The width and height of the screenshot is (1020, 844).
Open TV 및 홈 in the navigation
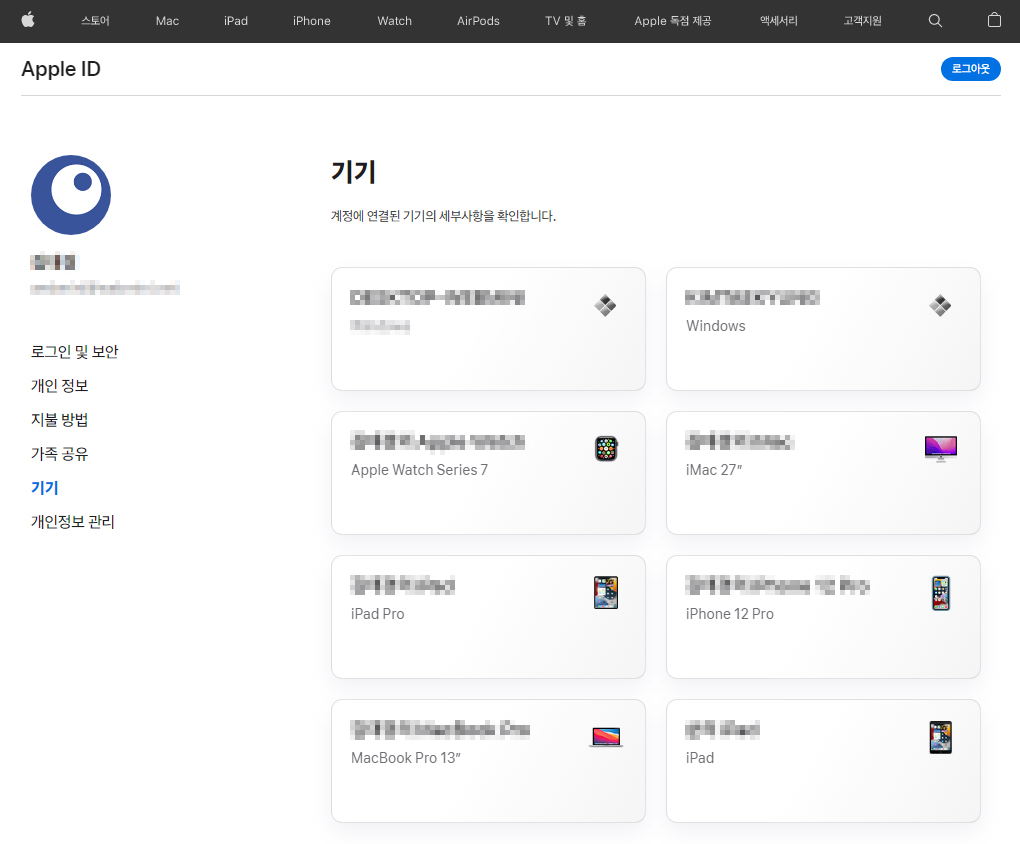click(565, 21)
